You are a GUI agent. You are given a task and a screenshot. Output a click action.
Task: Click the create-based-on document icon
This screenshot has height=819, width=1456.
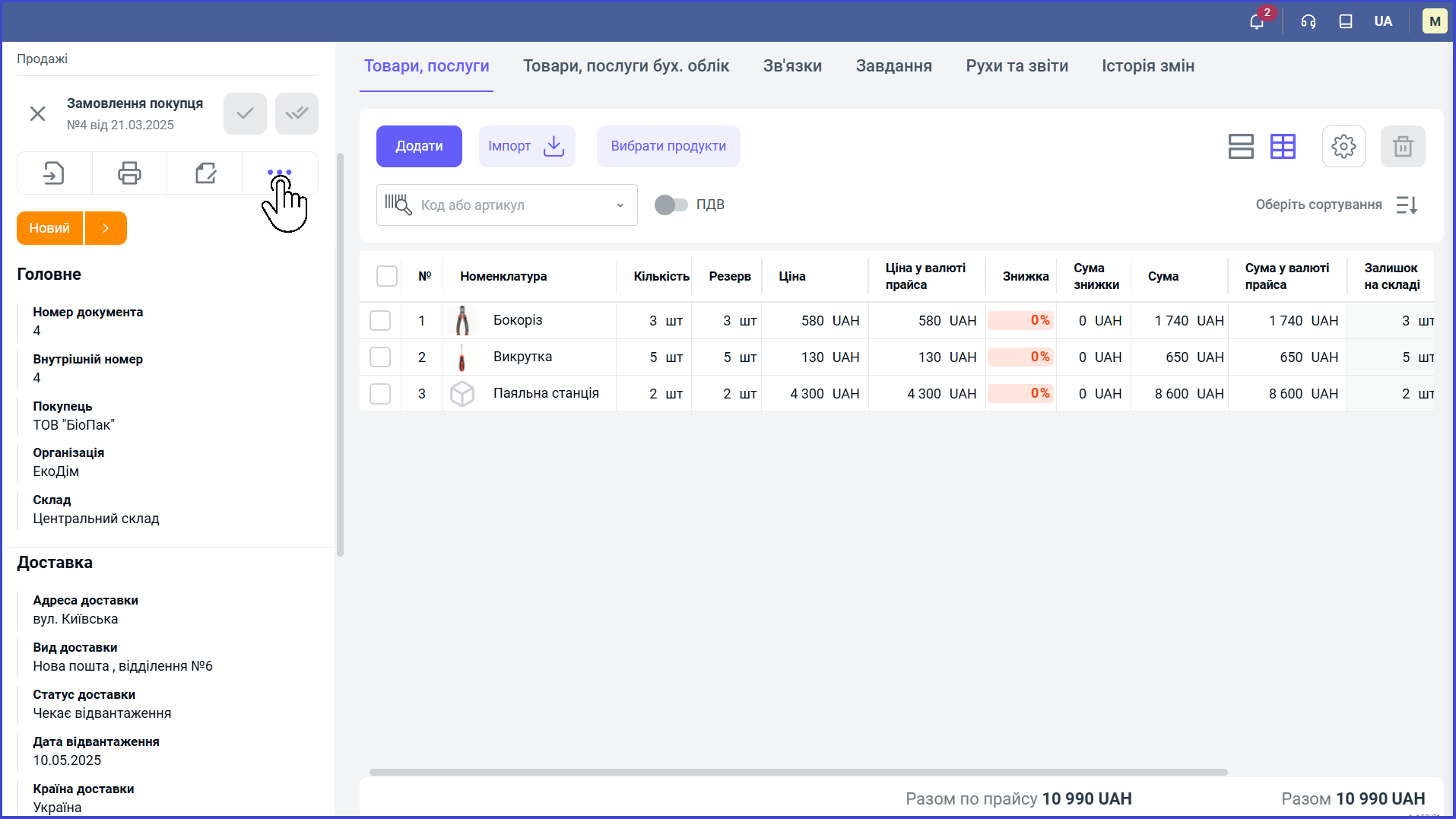[x=54, y=173]
